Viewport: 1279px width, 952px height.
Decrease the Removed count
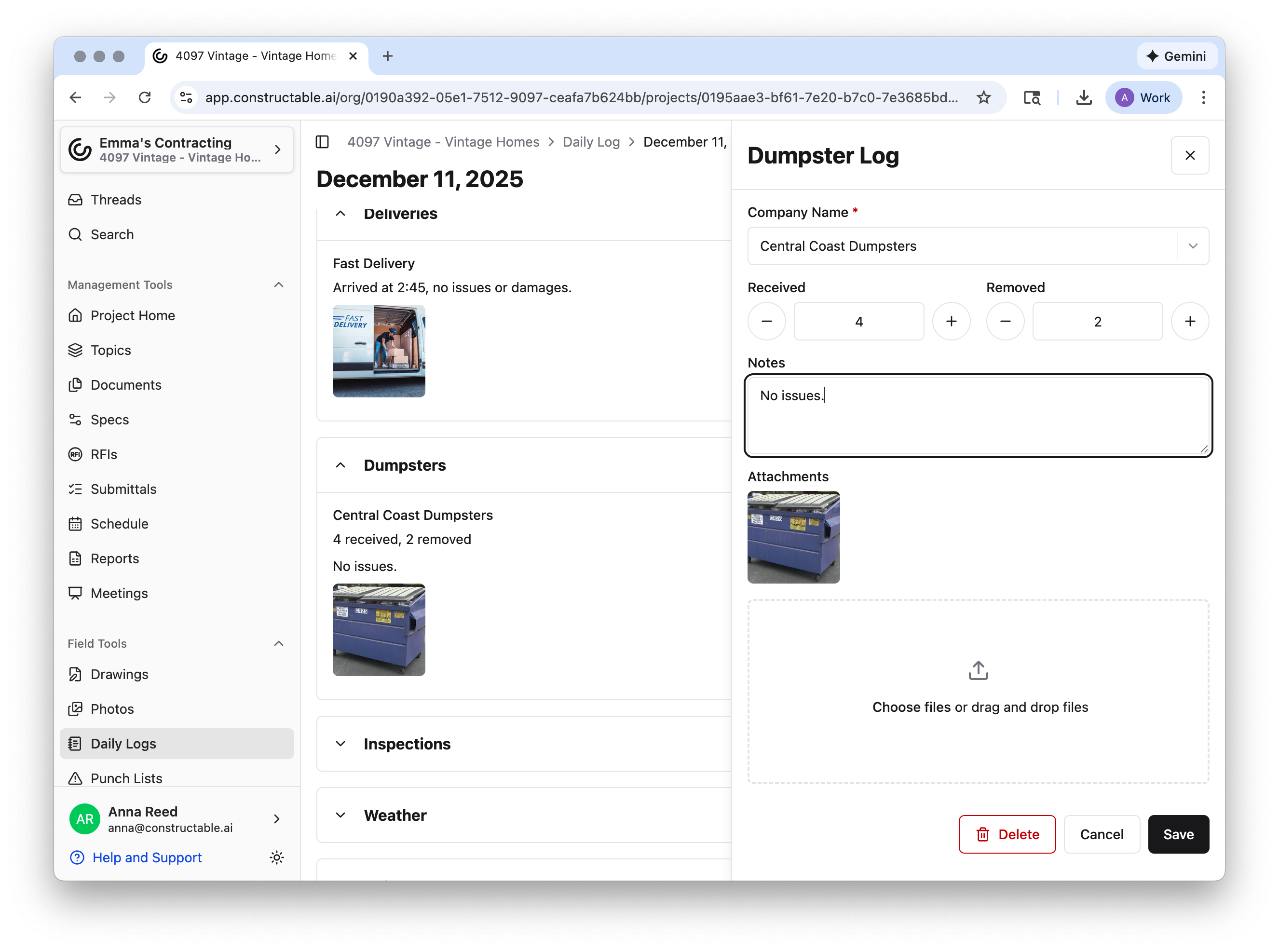click(x=1006, y=322)
